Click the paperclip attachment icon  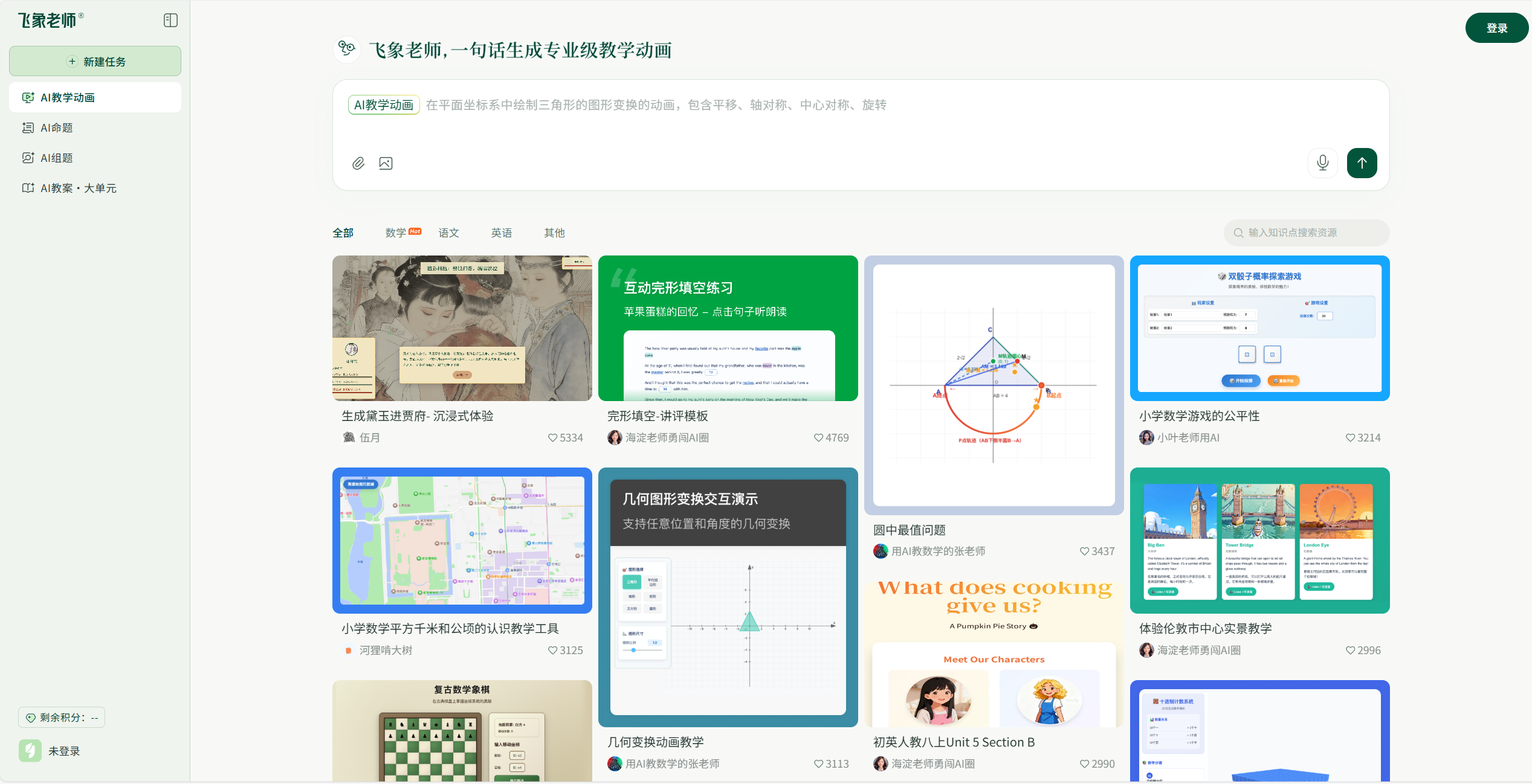click(x=358, y=163)
